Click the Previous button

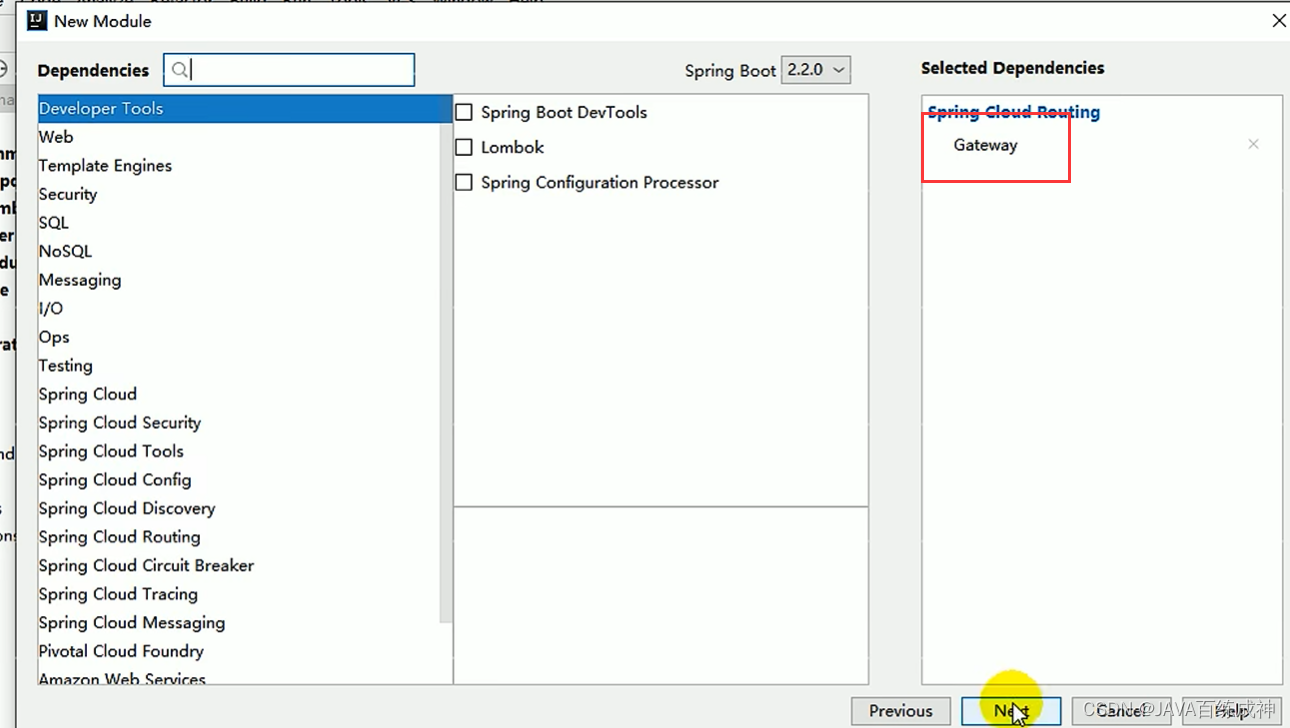point(900,711)
